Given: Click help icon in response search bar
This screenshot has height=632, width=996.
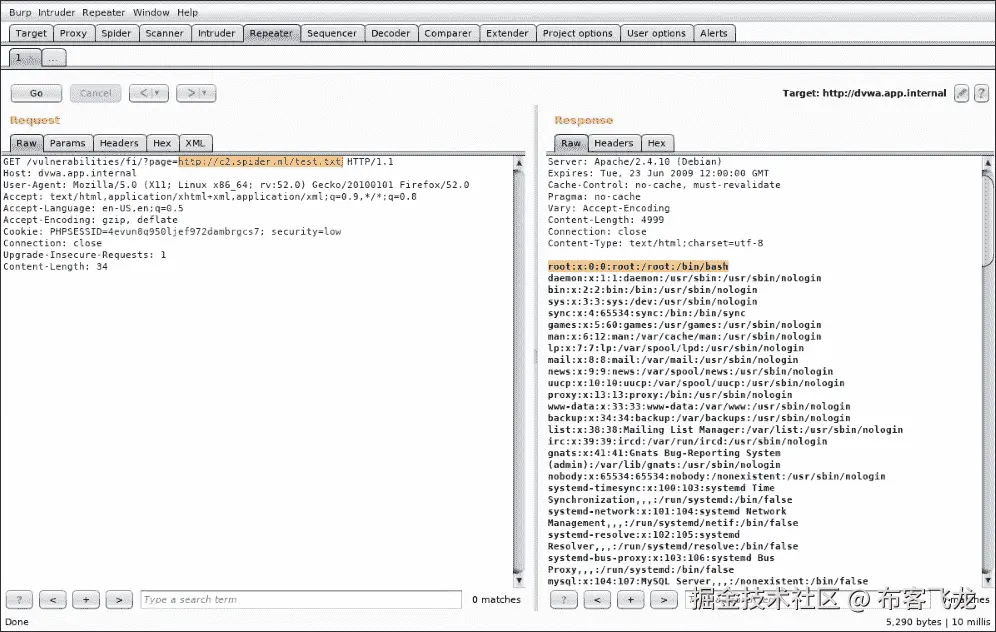Looking at the screenshot, I should [563, 599].
